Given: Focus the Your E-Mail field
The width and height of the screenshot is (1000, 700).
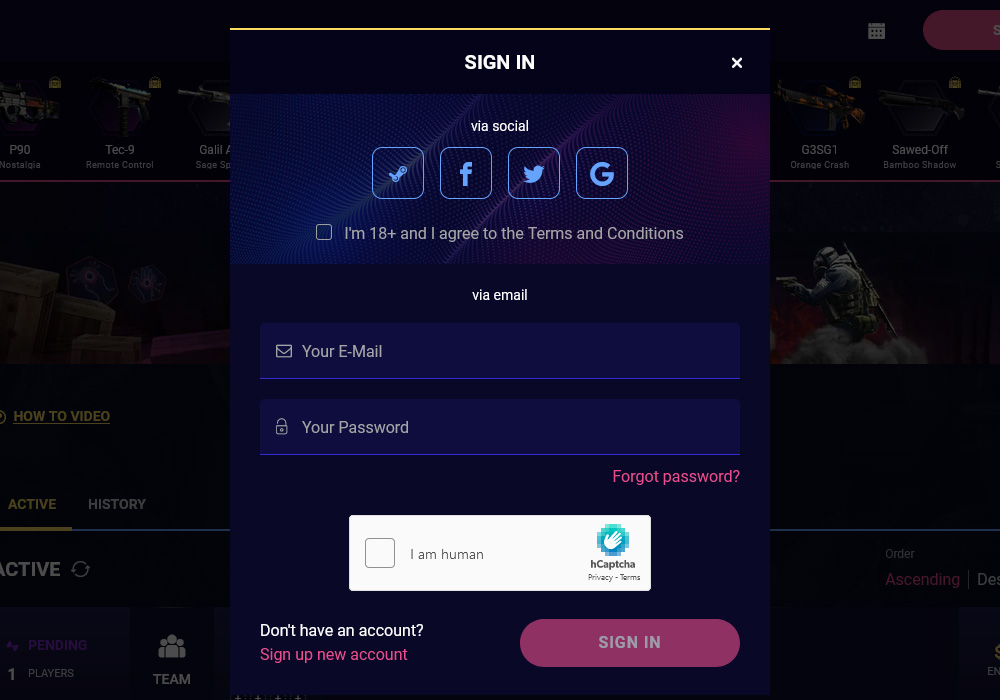Looking at the screenshot, I should tap(500, 351).
